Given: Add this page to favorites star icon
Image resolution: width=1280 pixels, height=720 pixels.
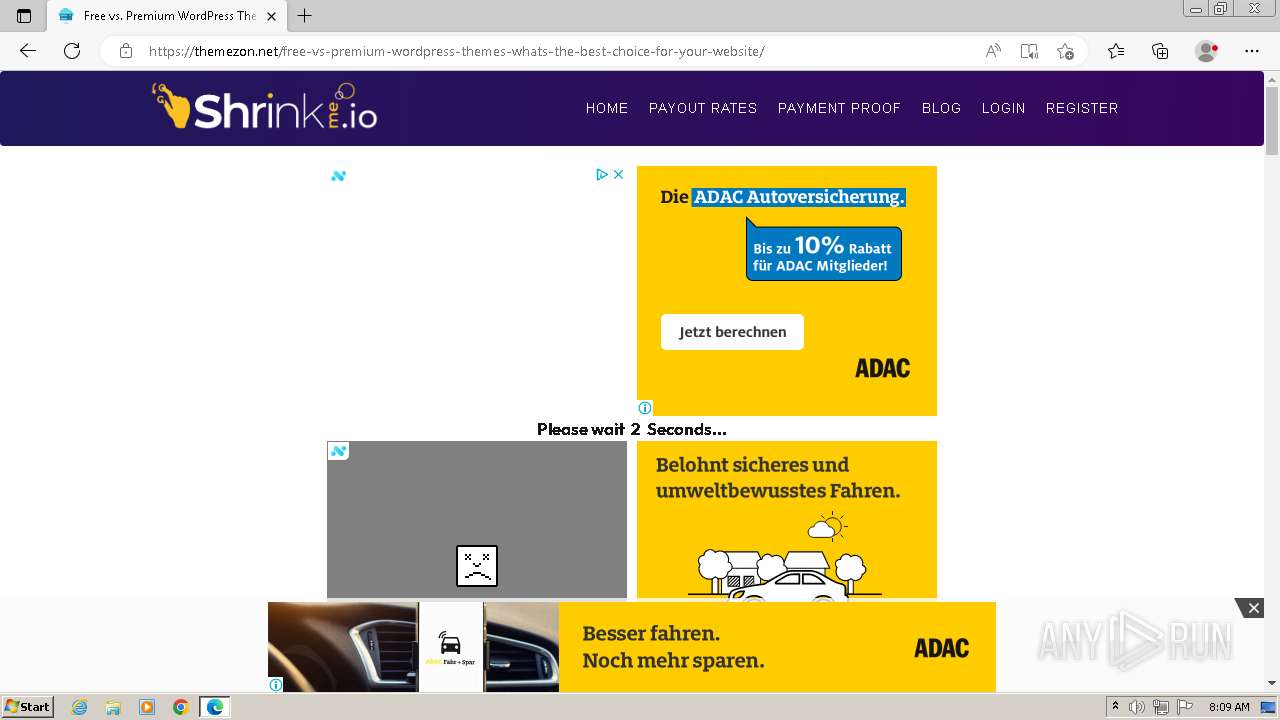Looking at the screenshot, I should click(1065, 51).
